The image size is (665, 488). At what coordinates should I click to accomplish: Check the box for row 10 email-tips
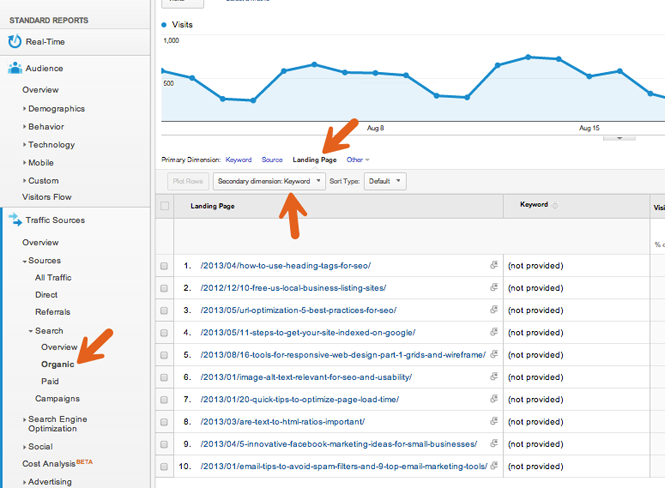[164, 466]
